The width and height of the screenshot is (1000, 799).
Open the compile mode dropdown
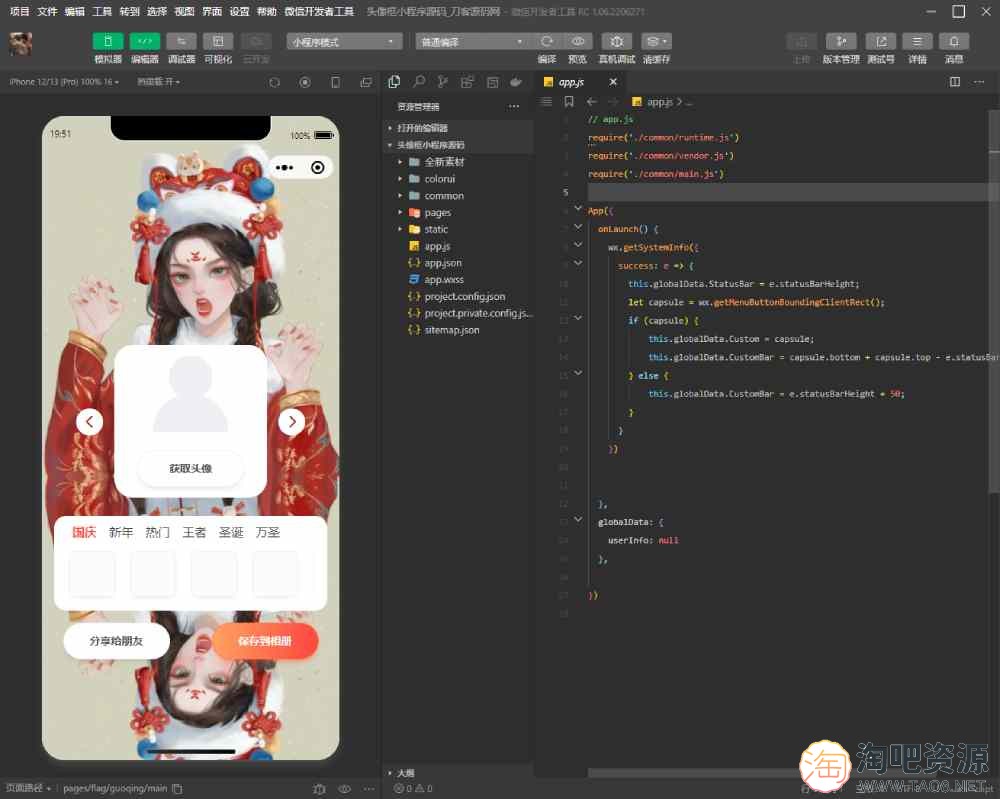pyautogui.click(x=473, y=41)
